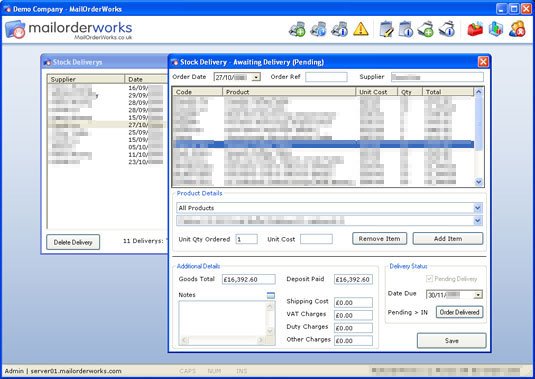The height and width of the screenshot is (379, 535).
Task: Click the Supplier input field
Action: [x=437, y=77]
